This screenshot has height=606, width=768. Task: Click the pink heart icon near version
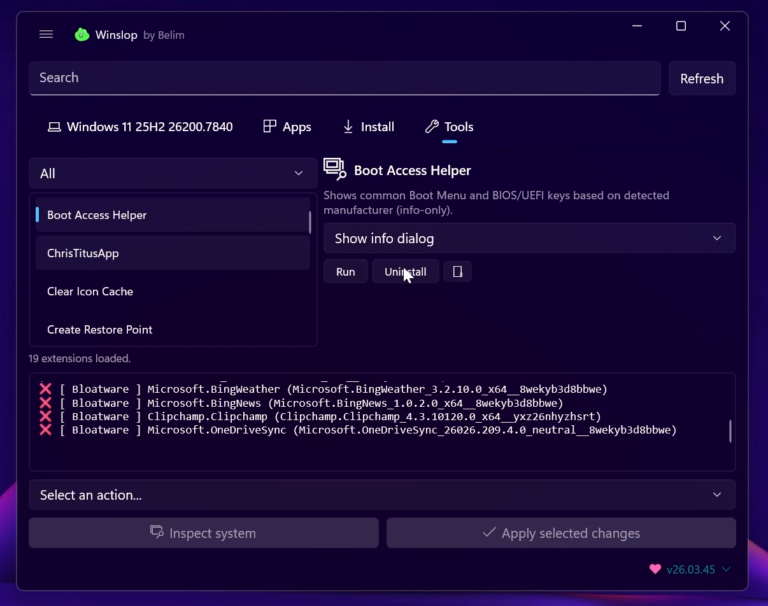tap(655, 569)
